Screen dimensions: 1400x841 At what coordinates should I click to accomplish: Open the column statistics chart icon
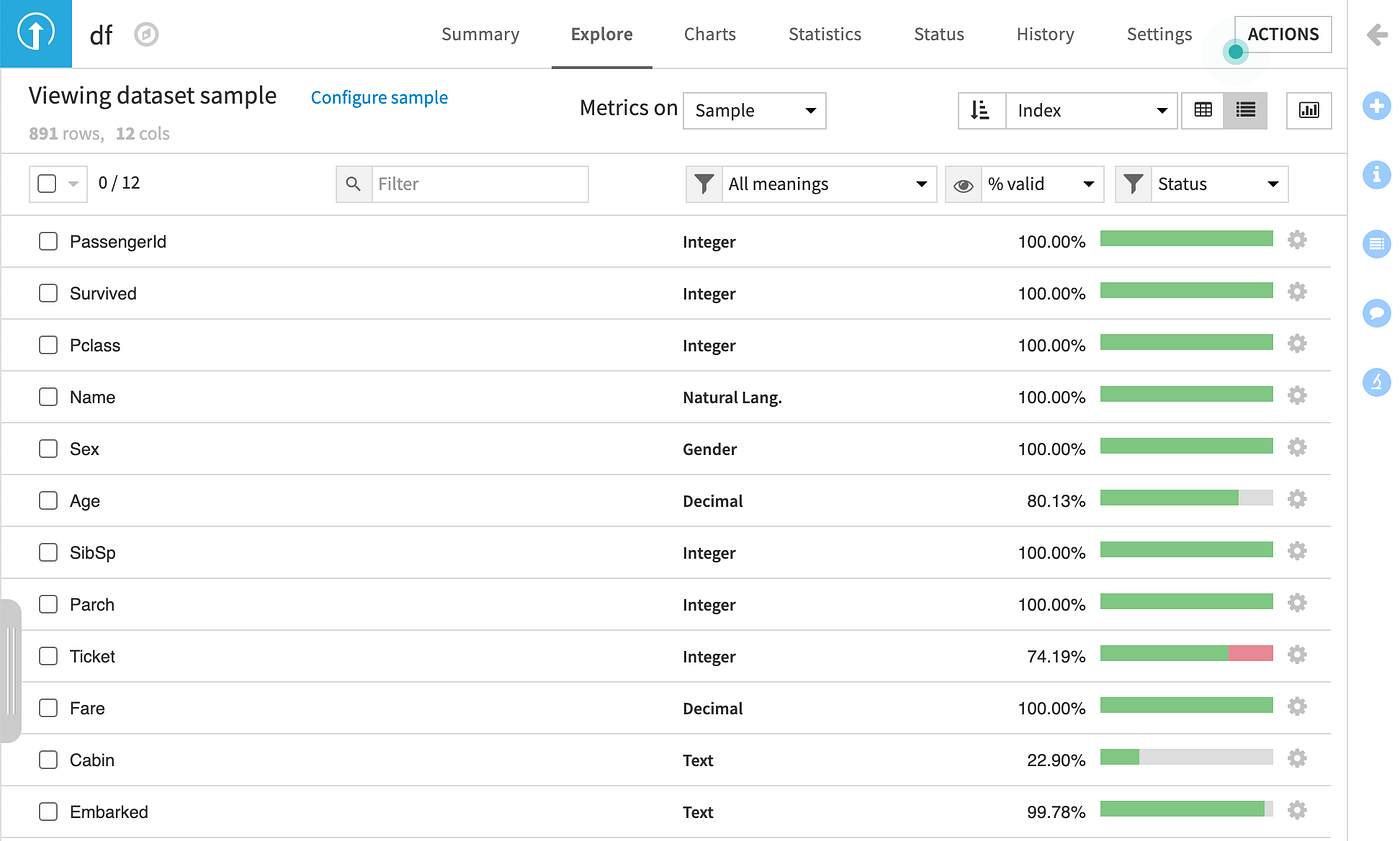pyautogui.click(x=1309, y=110)
